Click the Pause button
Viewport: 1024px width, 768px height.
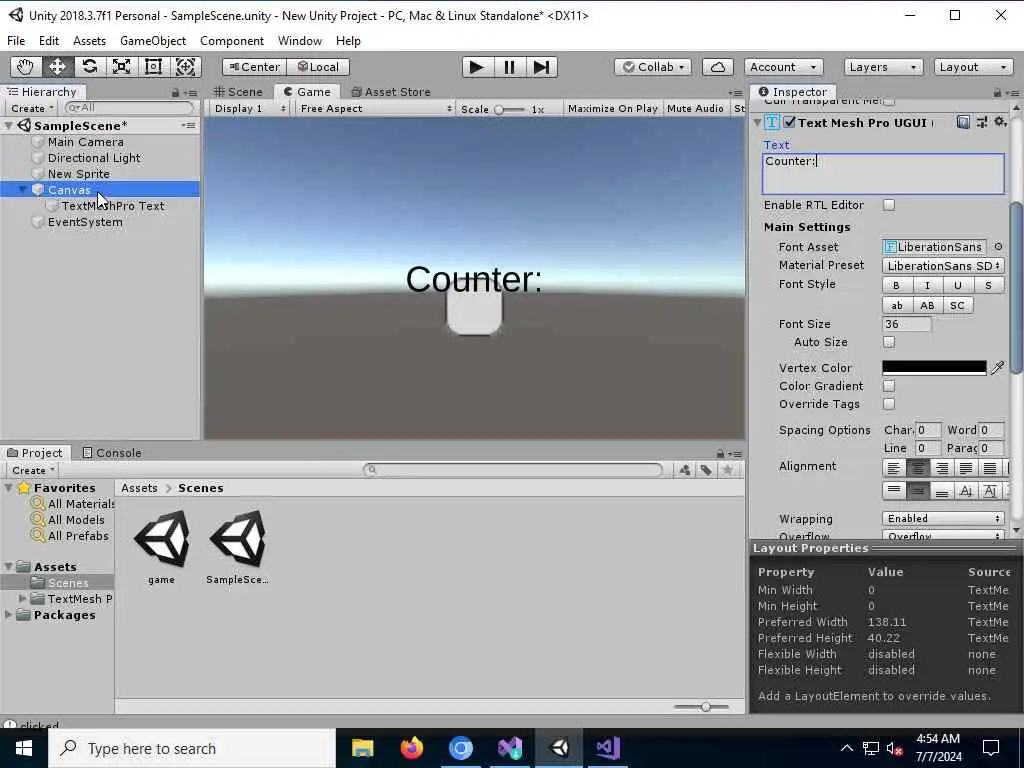[509, 67]
